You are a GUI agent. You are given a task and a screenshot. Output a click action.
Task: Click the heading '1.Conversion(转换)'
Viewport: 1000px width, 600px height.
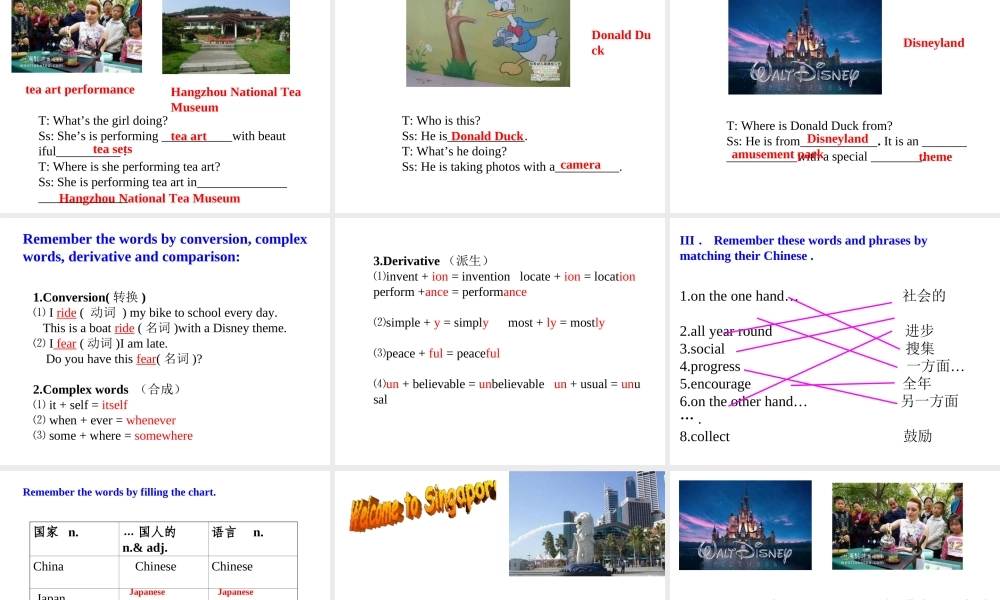point(89,297)
